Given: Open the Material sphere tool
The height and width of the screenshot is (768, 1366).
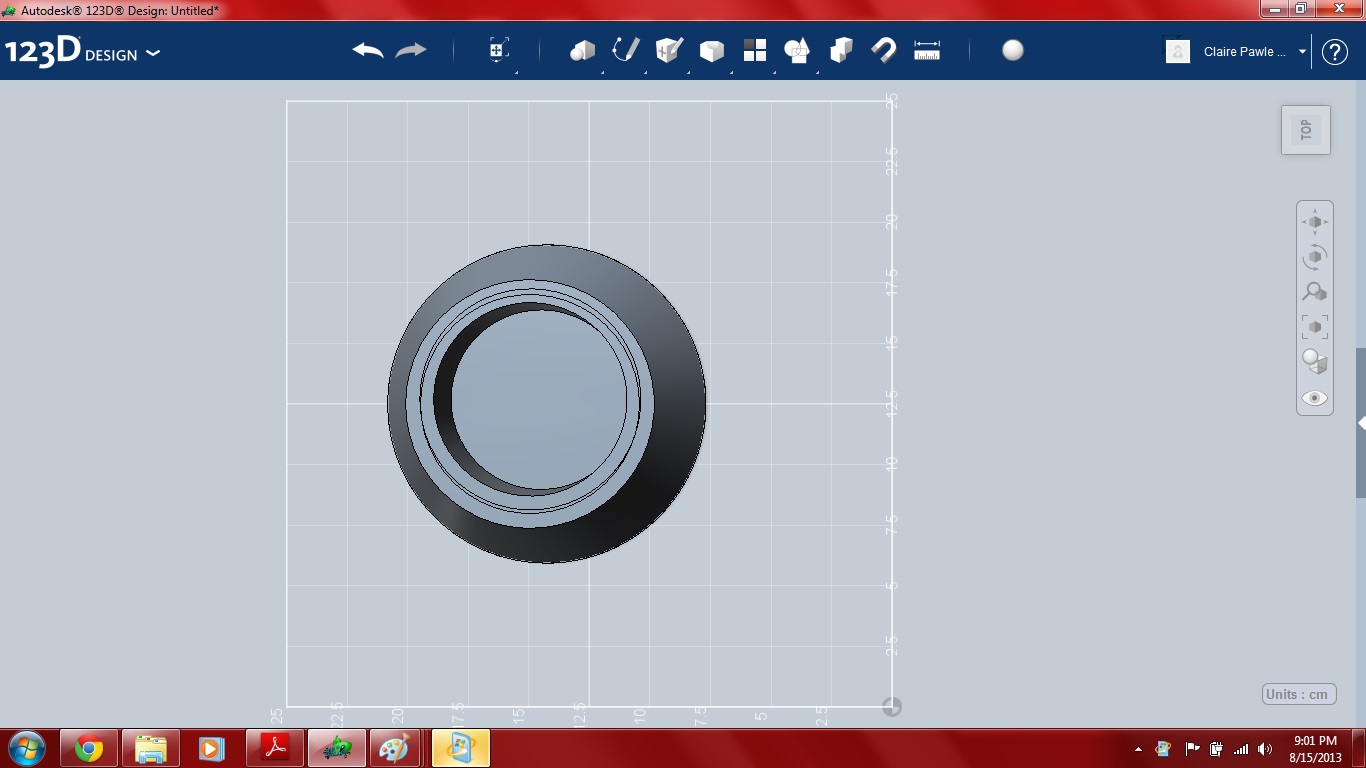Looking at the screenshot, I should click(x=1013, y=50).
